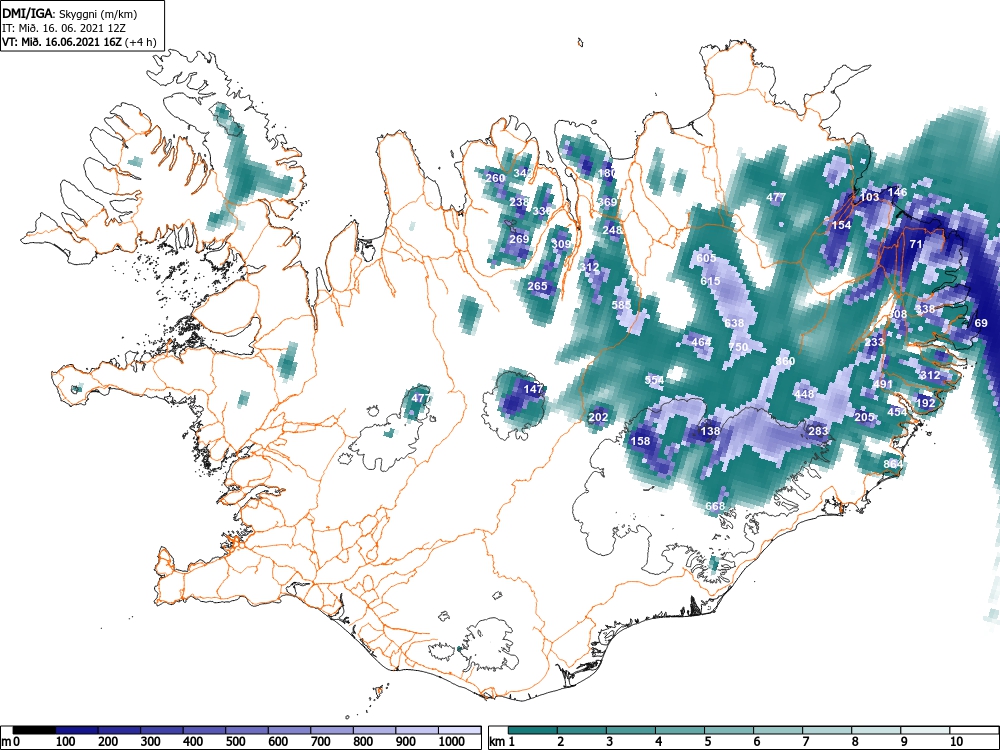Click the visibility value '238'
Image resolution: width=1000 pixels, height=750 pixels.
tap(519, 202)
